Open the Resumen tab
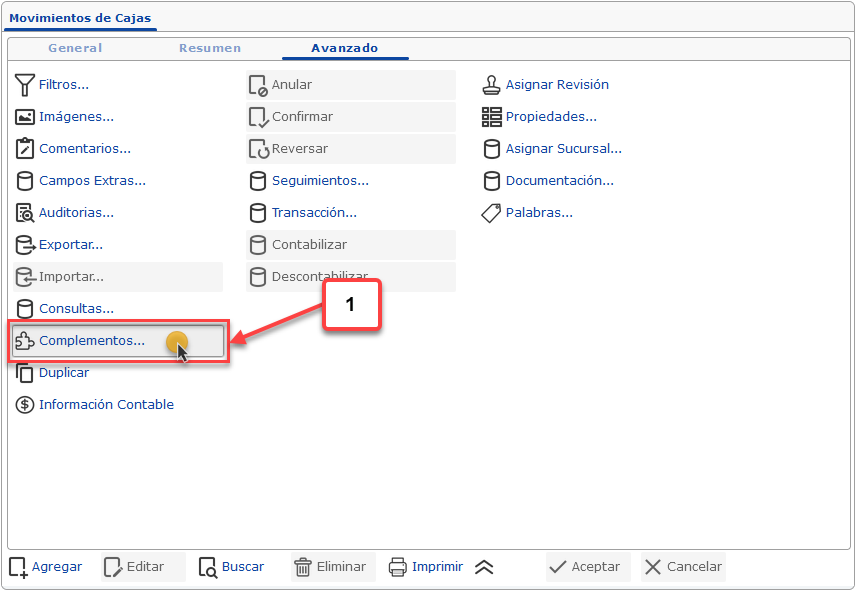 click(210, 48)
